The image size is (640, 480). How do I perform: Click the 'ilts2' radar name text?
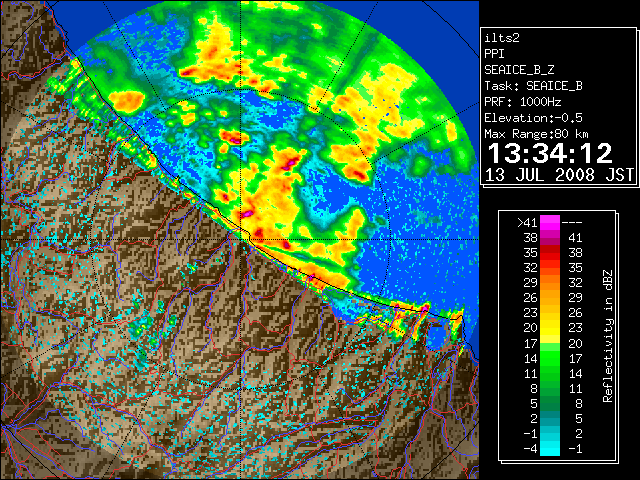coord(502,38)
